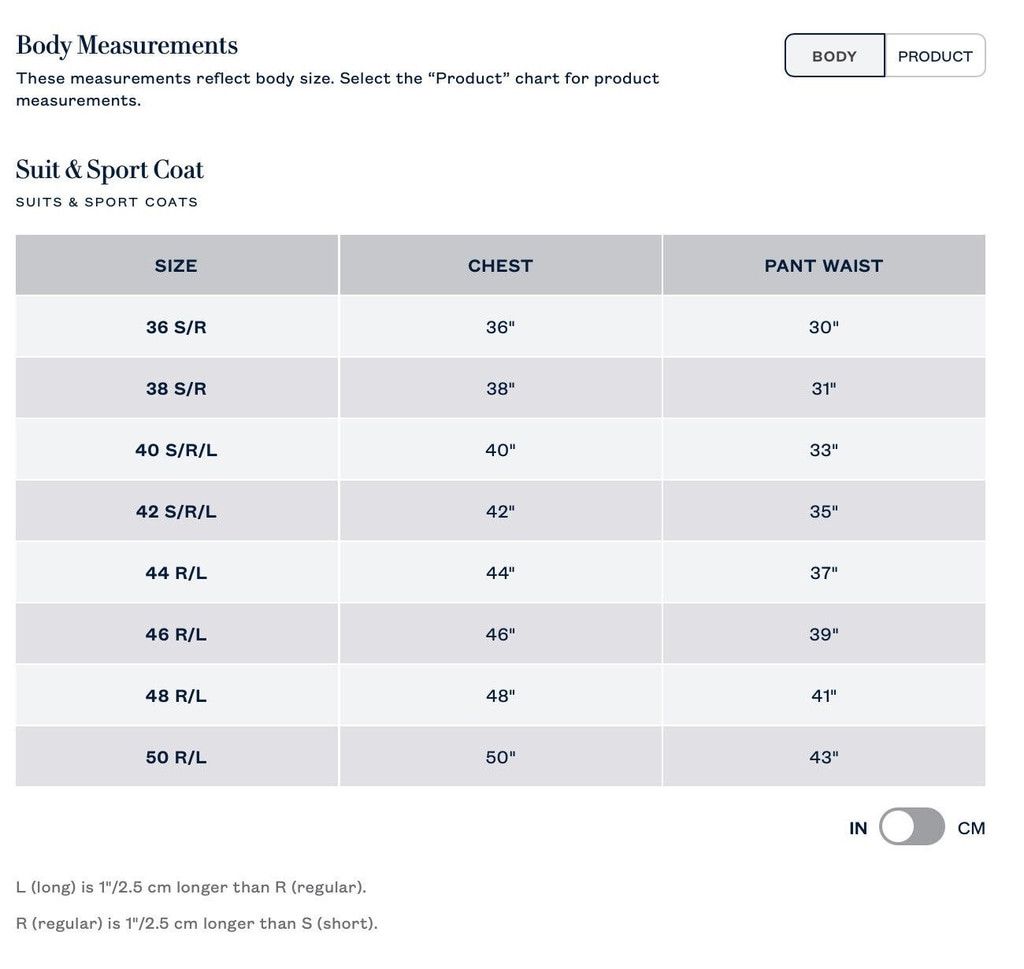1024x969 pixels.
Task: Toggle the IN/CM unit switch
Action: [x=912, y=827]
